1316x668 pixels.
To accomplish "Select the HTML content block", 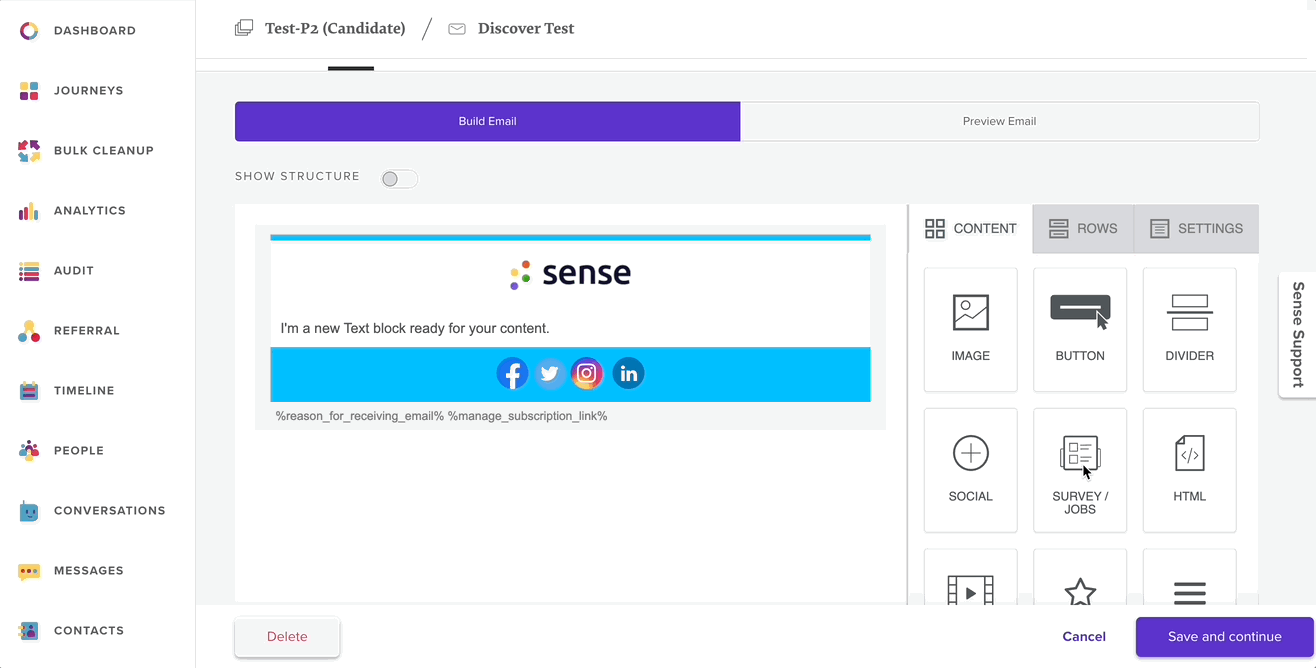I will coord(1190,470).
